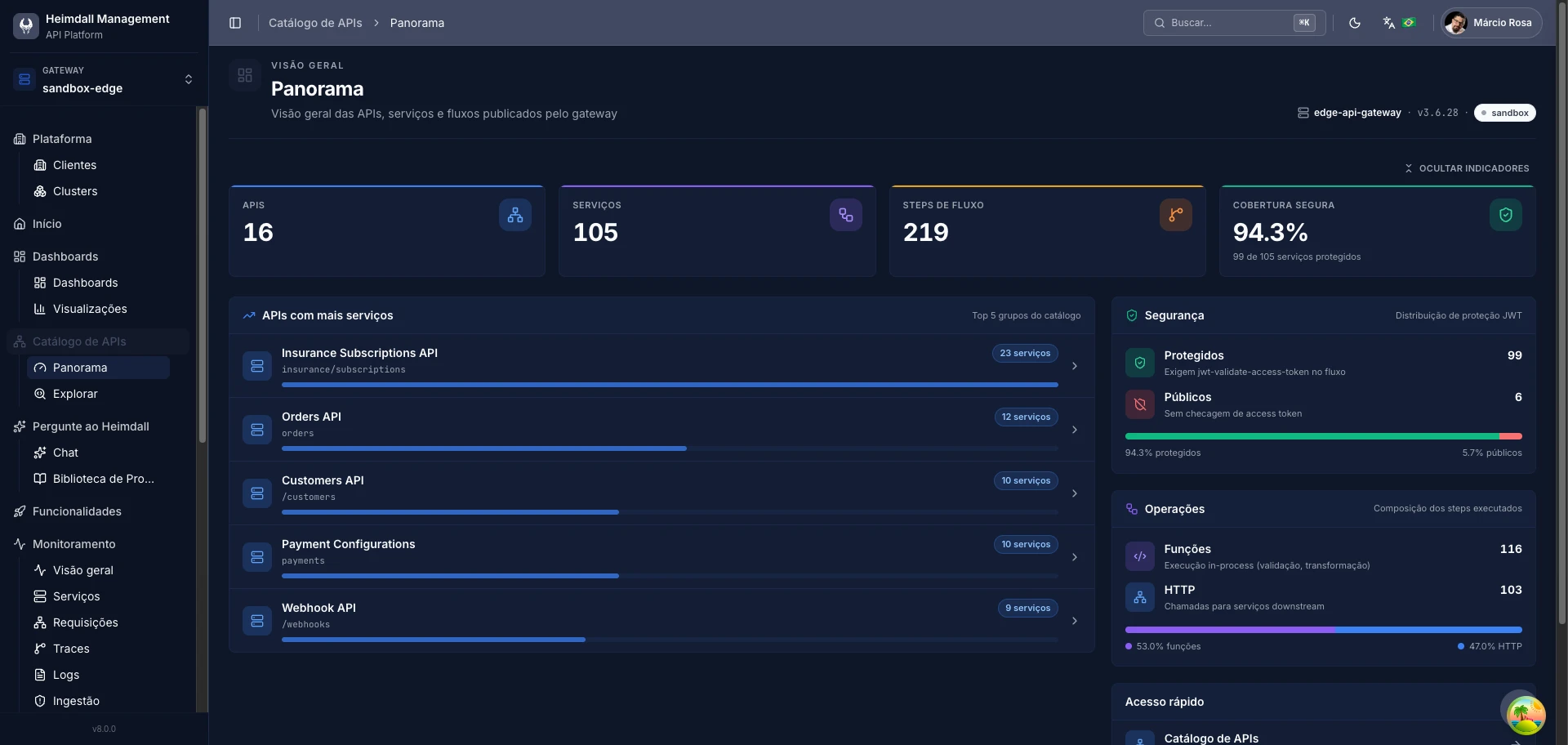1568x745 pixels.
Task: Click the sidebar vertical scrollbar
Action: coord(203,275)
